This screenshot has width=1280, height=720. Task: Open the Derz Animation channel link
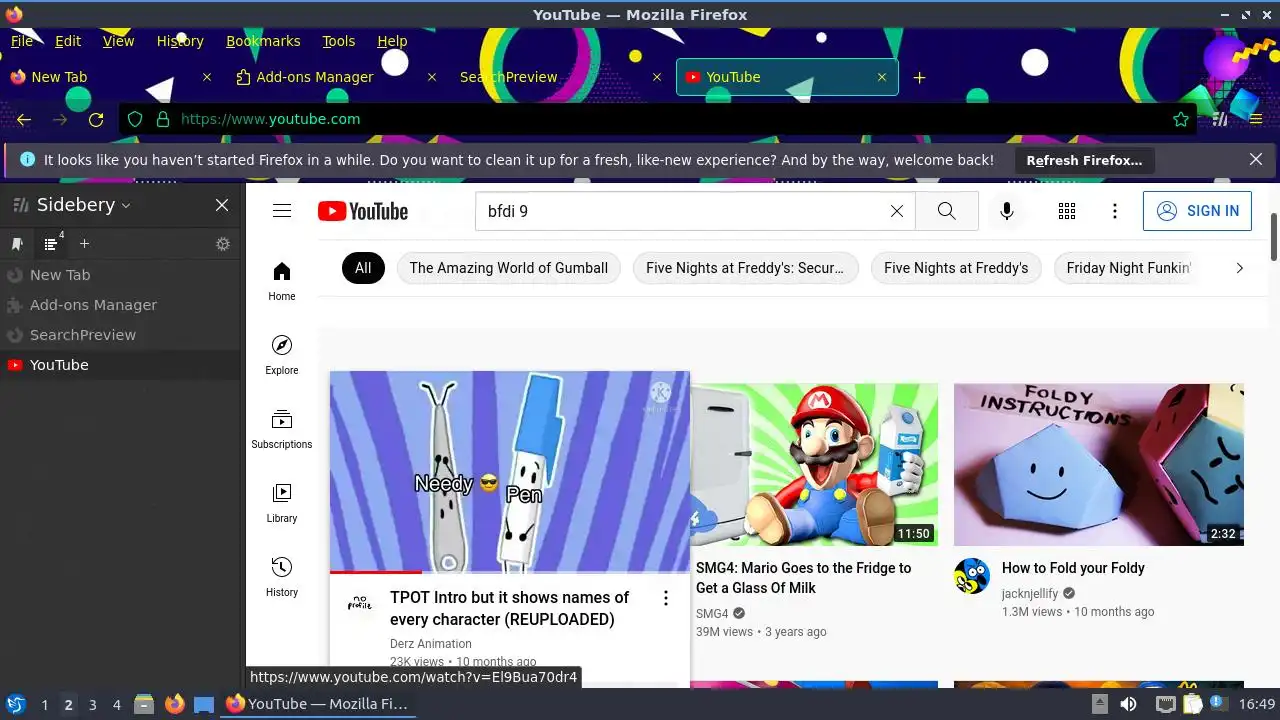click(x=431, y=644)
